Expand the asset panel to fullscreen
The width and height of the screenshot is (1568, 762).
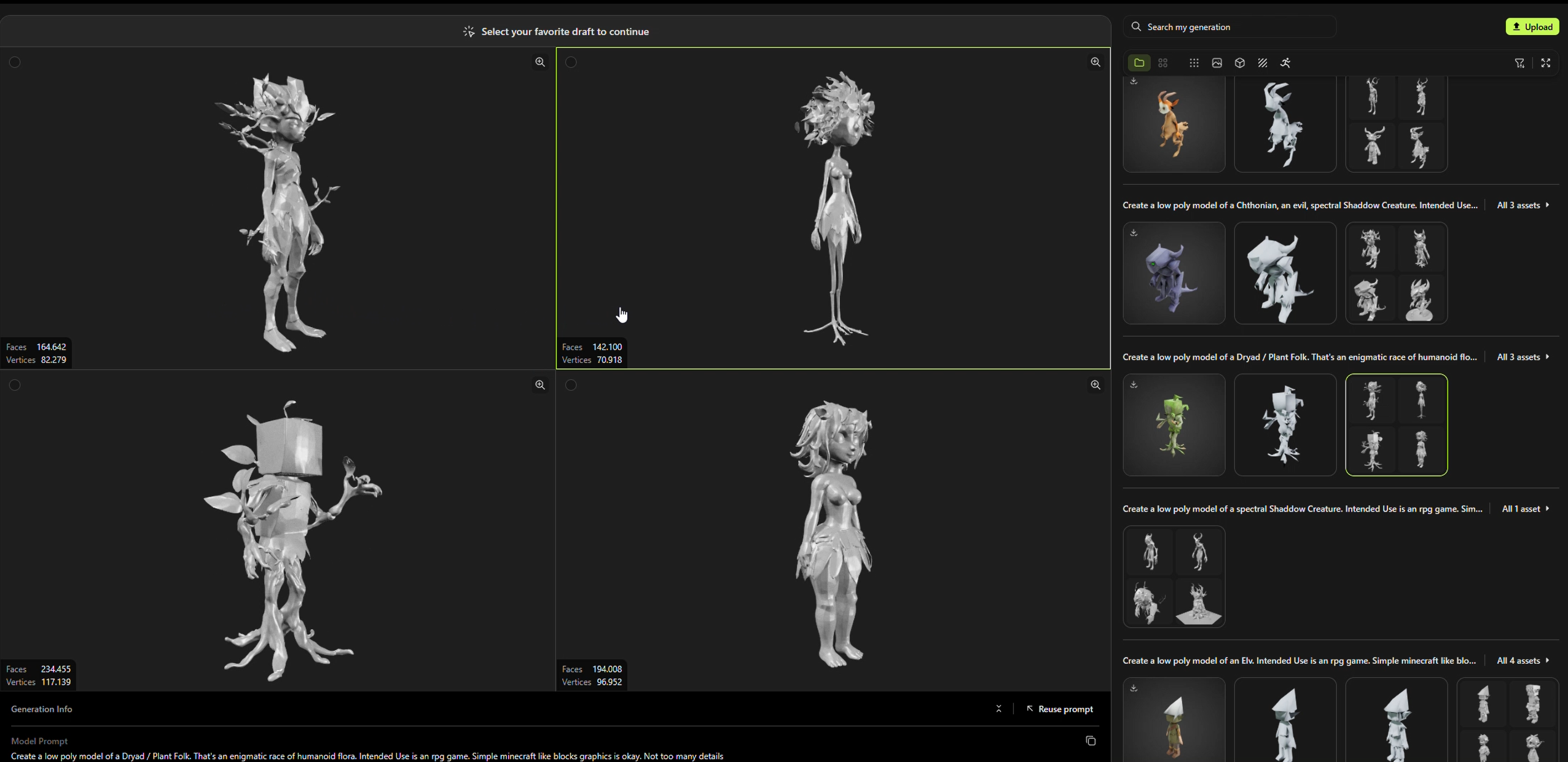click(x=1545, y=63)
